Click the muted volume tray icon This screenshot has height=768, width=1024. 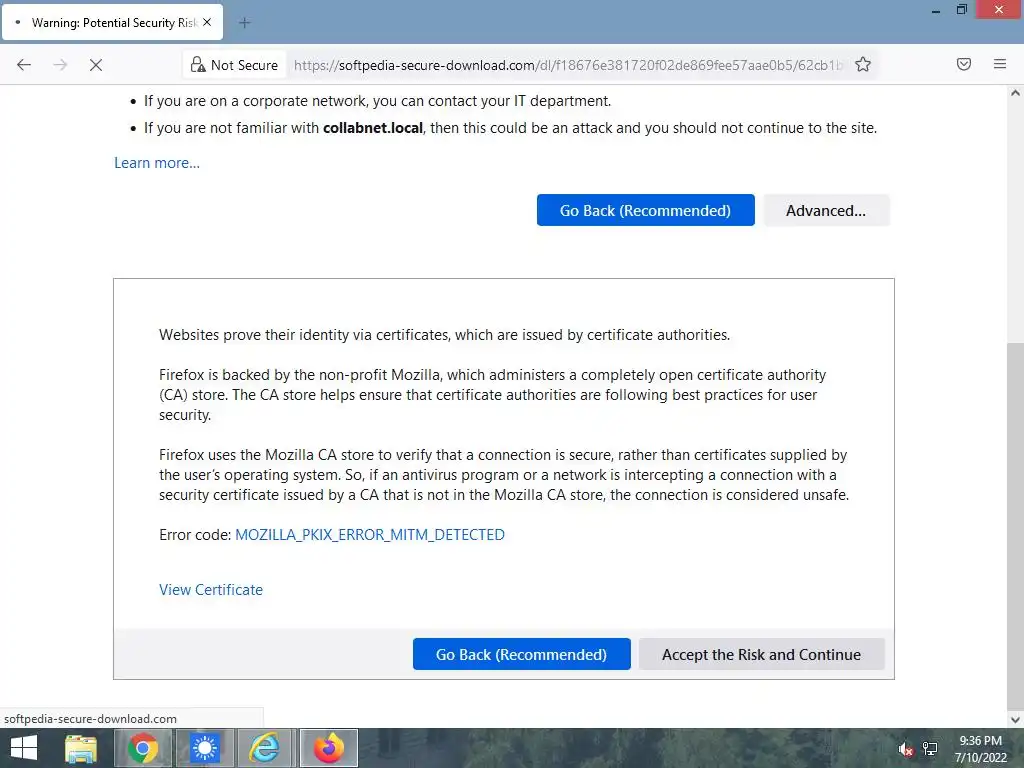pos(905,749)
